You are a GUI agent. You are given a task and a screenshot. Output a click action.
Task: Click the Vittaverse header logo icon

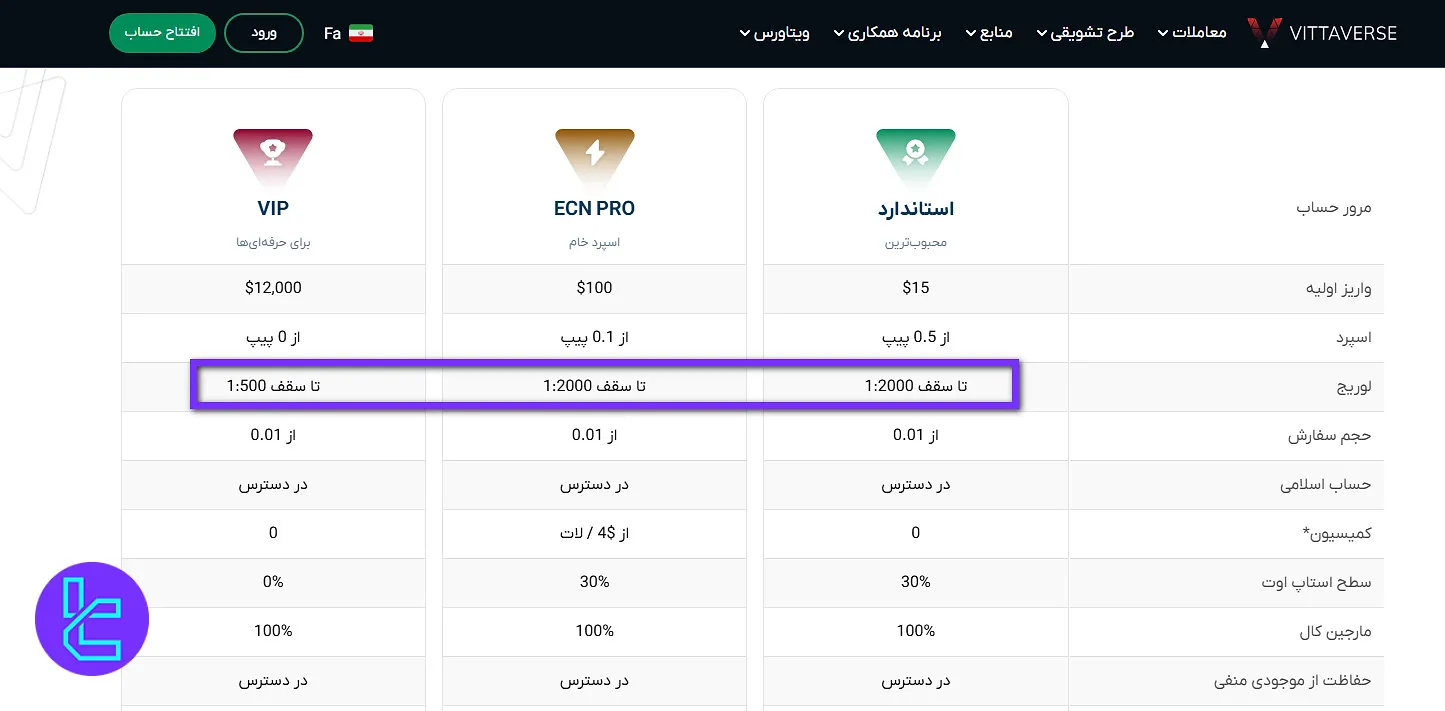pyautogui.click(x=1263, y=31)
